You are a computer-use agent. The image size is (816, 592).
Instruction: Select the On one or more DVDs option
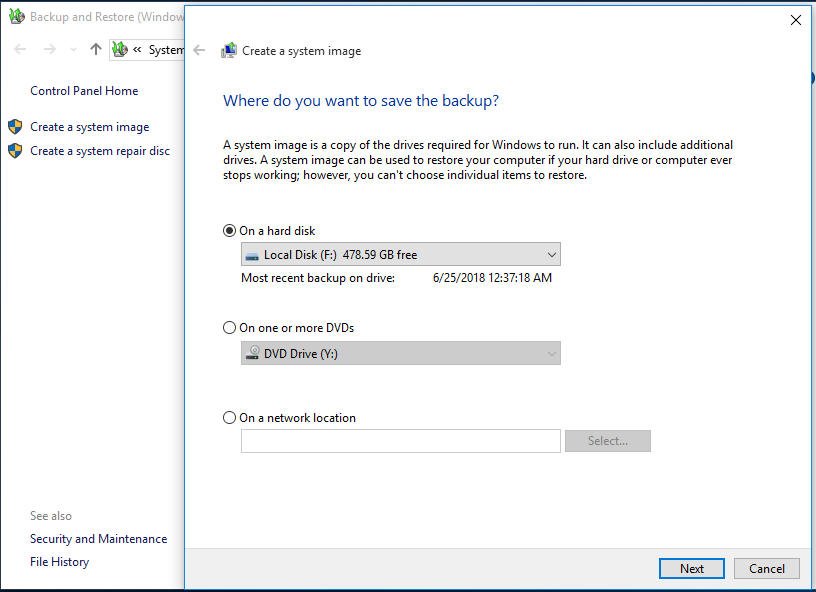[x=230, y=328]
